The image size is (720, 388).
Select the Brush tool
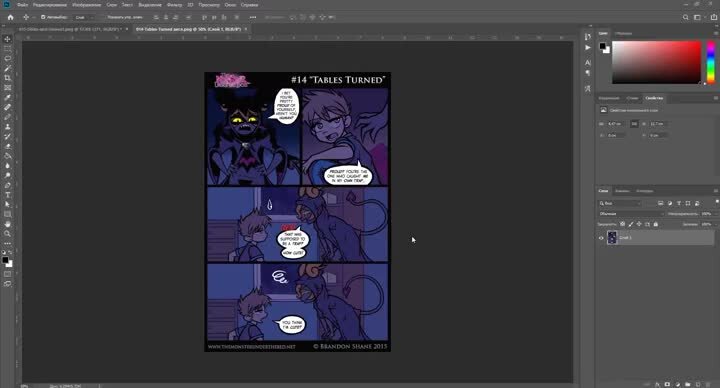tap(7, 117)
